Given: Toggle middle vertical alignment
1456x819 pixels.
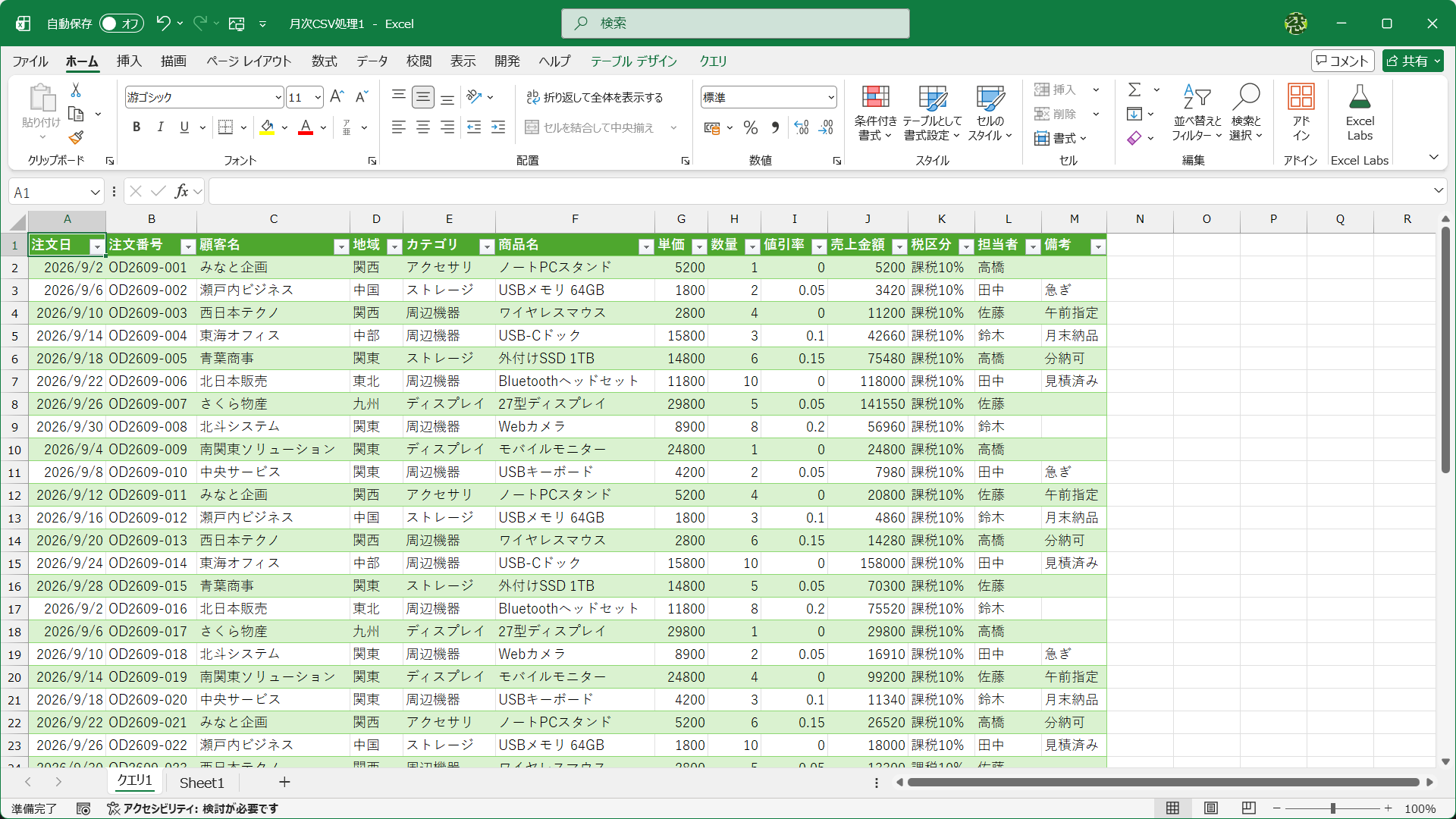Looking at the screenshot, I should [423, 97].
